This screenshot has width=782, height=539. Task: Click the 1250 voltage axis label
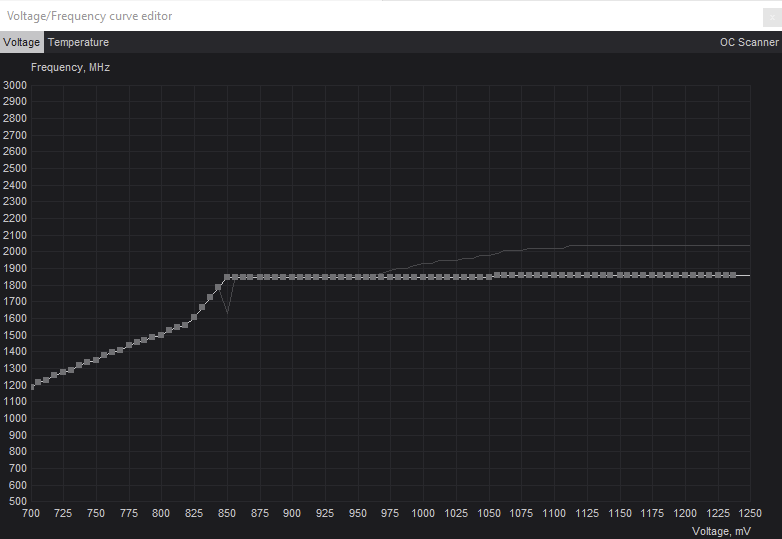click(750, 514)
